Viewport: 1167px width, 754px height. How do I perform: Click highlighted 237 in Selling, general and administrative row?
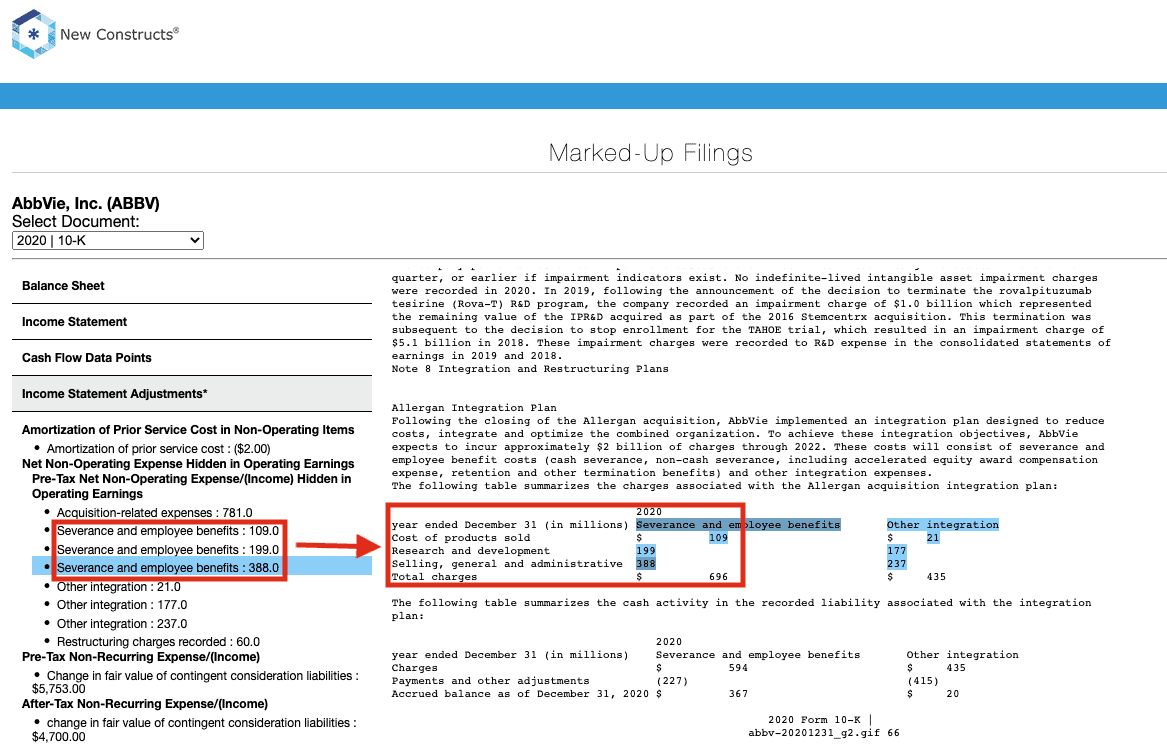pyautogui.click(x=897, y=563)
